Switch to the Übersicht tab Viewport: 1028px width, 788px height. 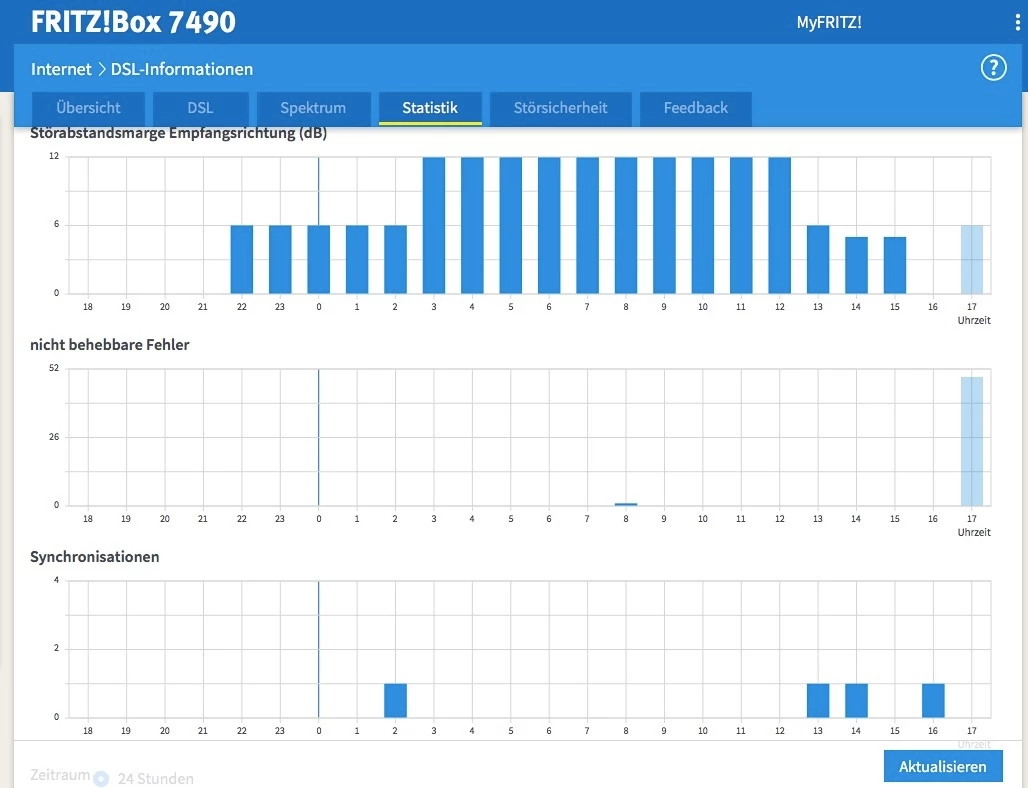(89, 108)
